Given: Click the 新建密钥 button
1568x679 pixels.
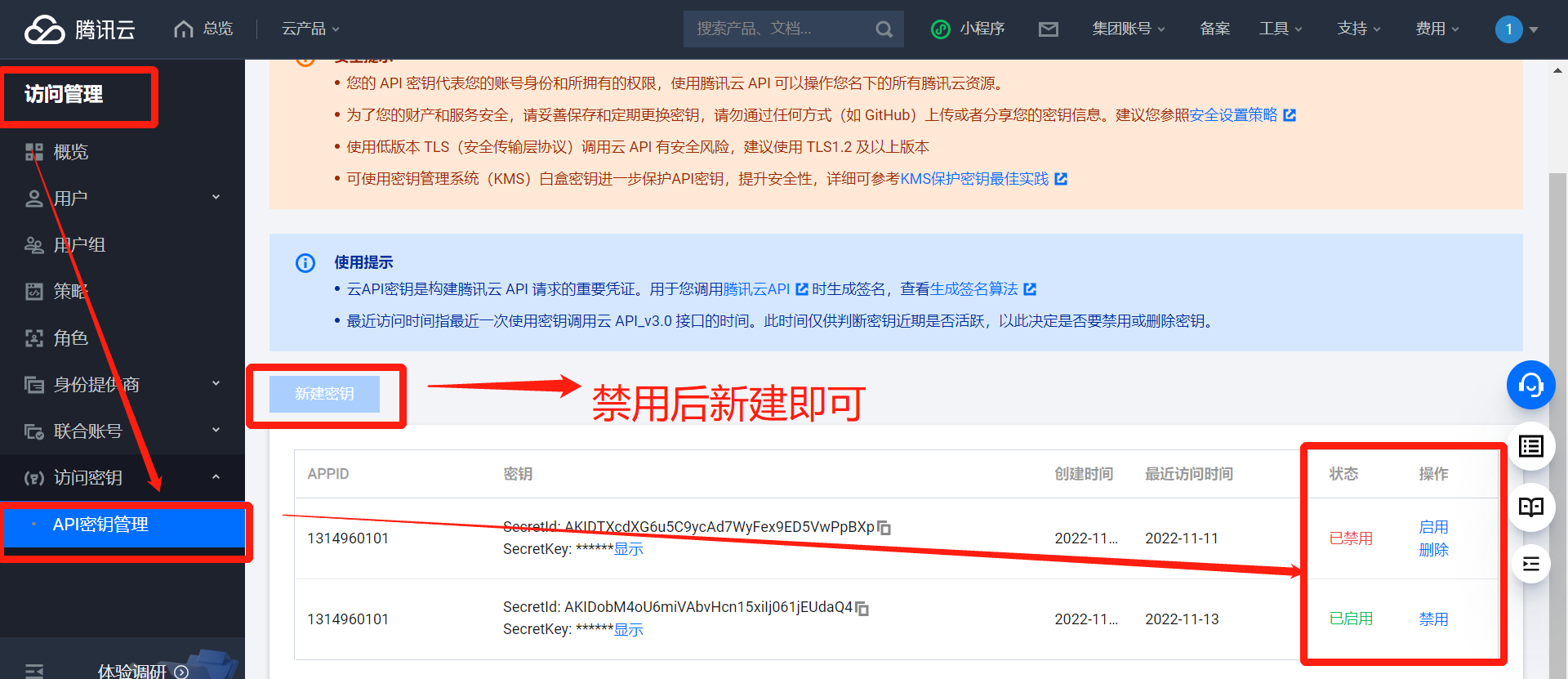Looking at the screenshot, I should coord(324,394).
